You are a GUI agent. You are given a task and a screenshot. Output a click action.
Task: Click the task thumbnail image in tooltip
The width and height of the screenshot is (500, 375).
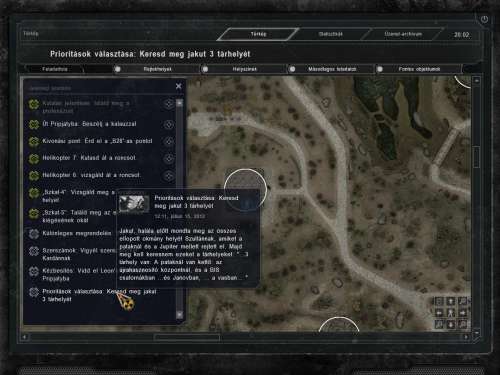[x=134, y=203]
